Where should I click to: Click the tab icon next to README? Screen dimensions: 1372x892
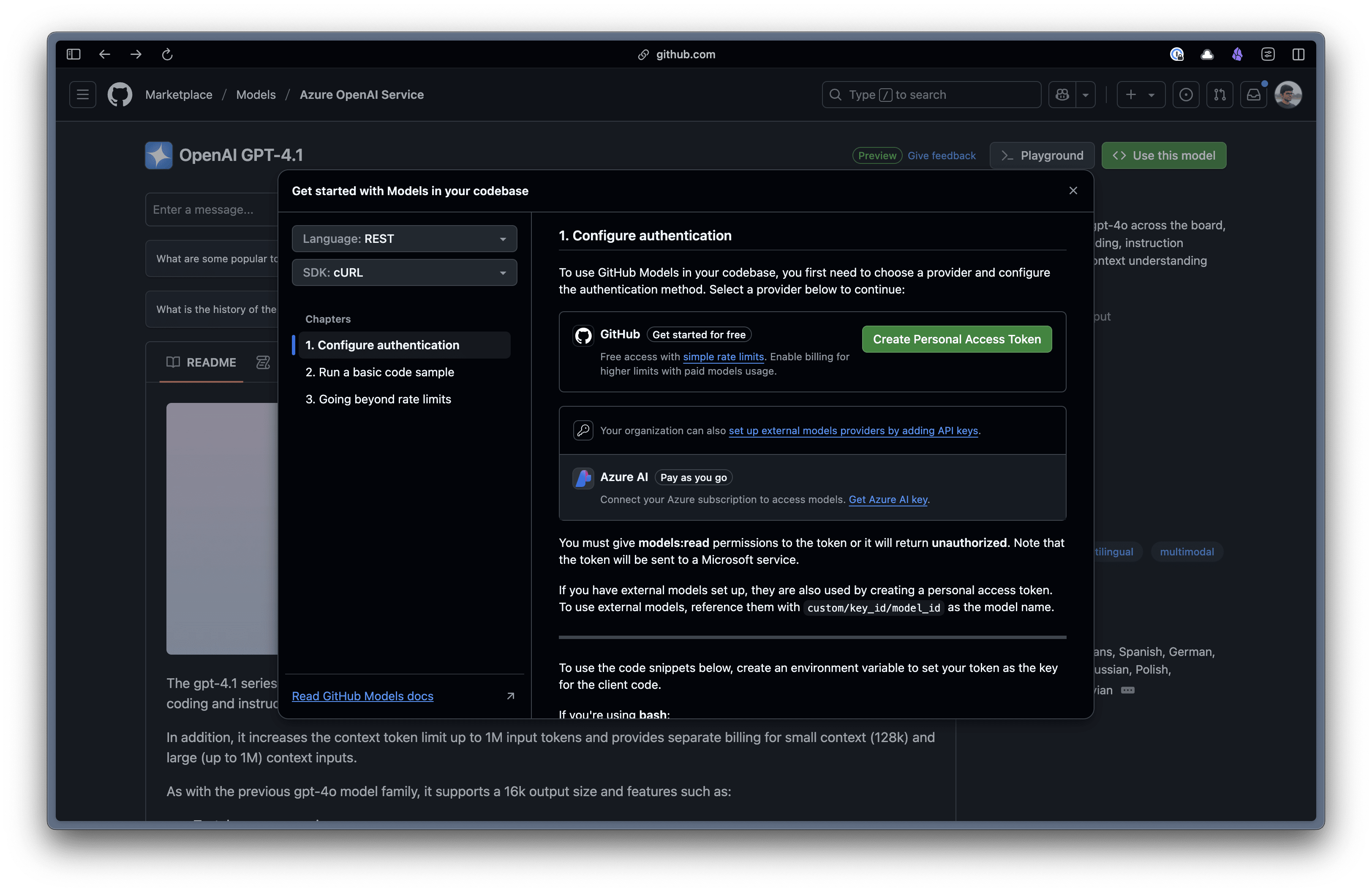[263, 362]
